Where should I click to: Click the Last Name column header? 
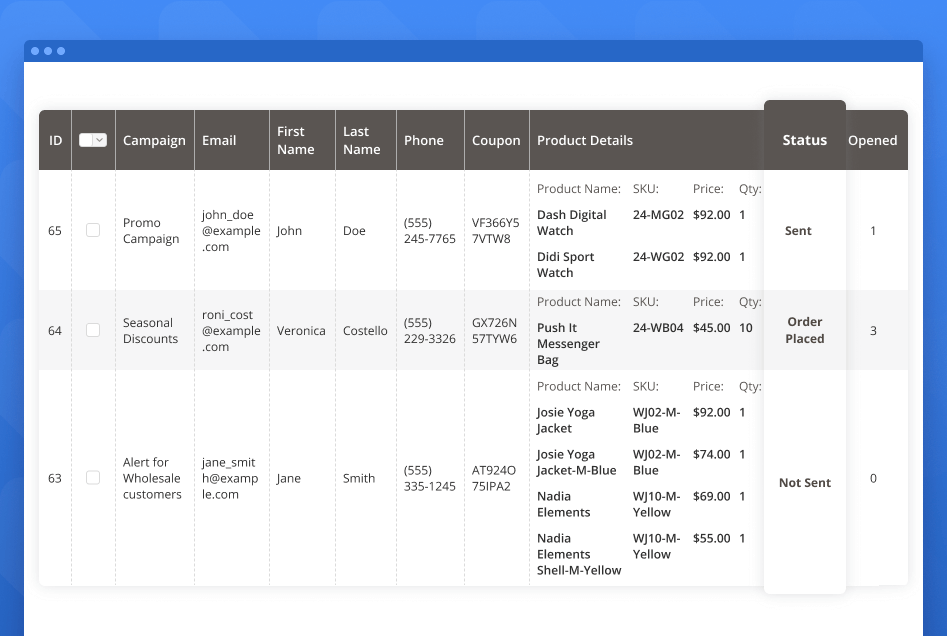(x=361, y=141)
